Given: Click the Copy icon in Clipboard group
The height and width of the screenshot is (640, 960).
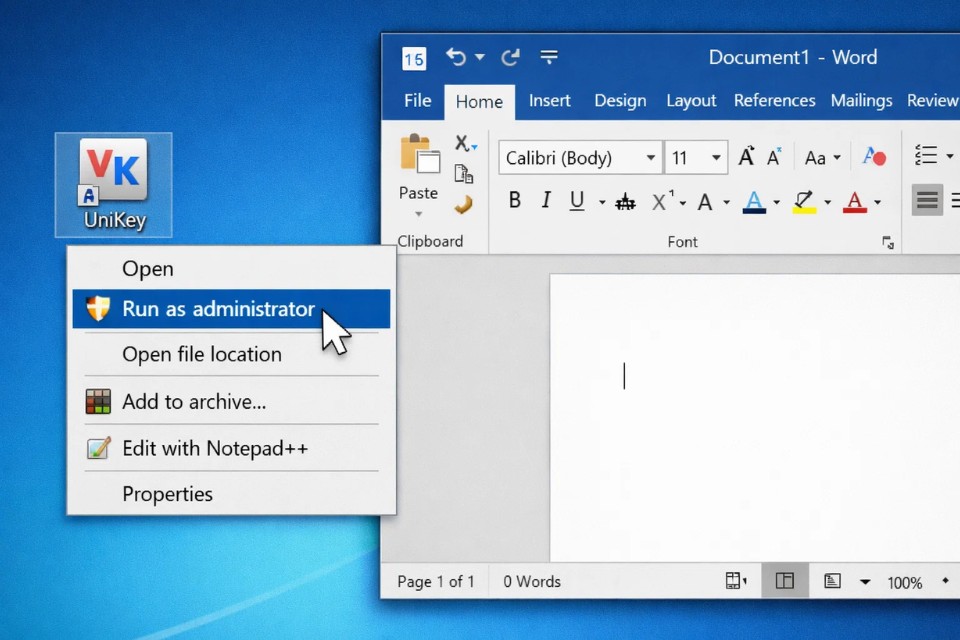Looking at the screenshot, I should point(463,174).
